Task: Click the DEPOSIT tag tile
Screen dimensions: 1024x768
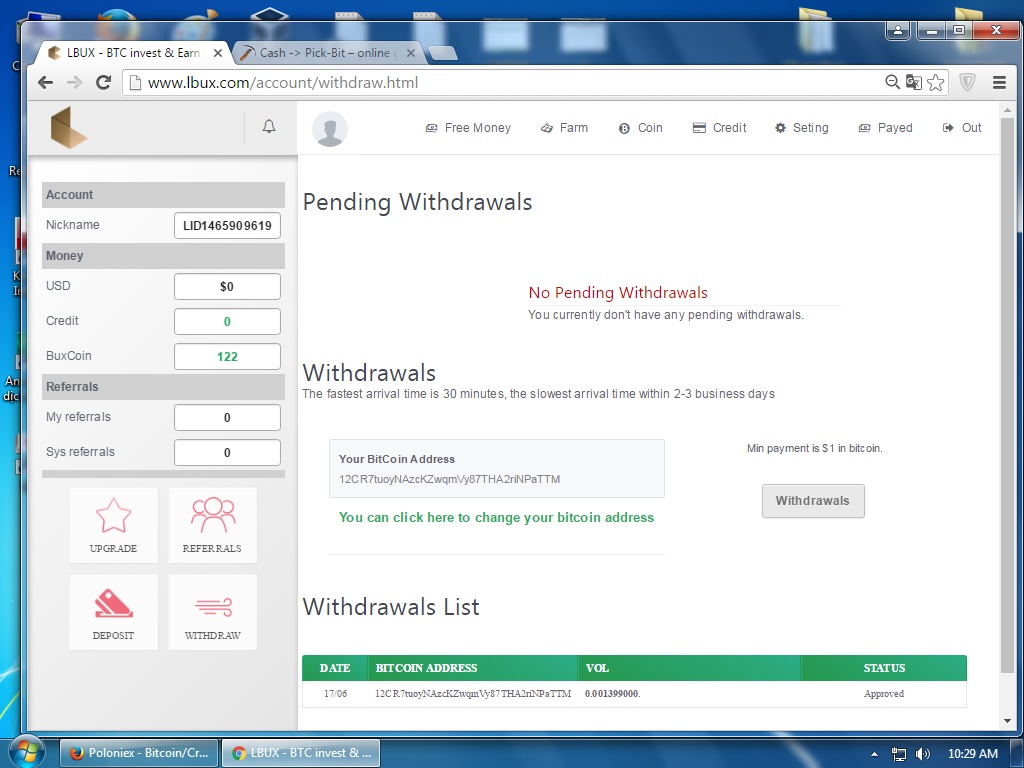Action: click(114, 613)
